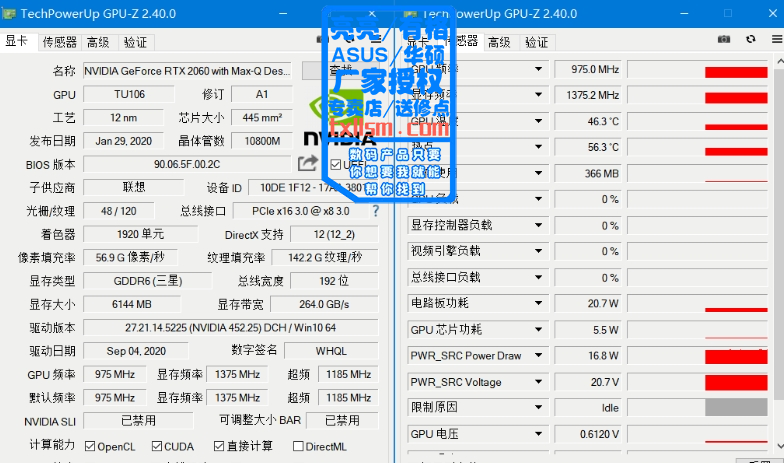The height and width of the screenshot is (463, 784).
Task: Click the bus interface question mark icon
Action: point(376,211)
